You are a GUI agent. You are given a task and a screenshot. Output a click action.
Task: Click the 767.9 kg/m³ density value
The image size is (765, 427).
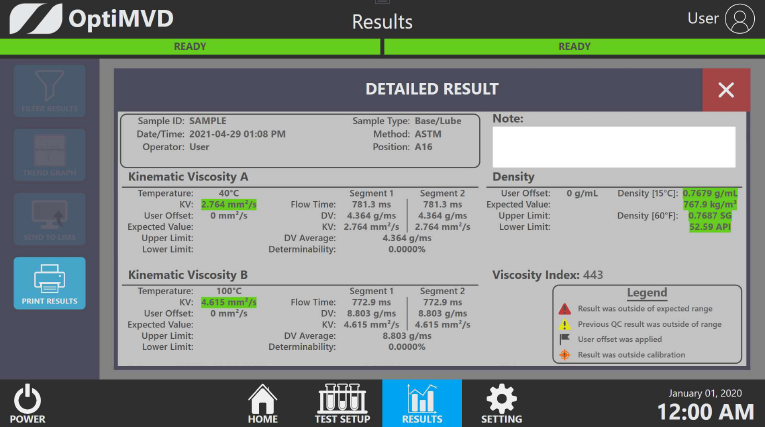pyautogui.click(x=710, y=204)
